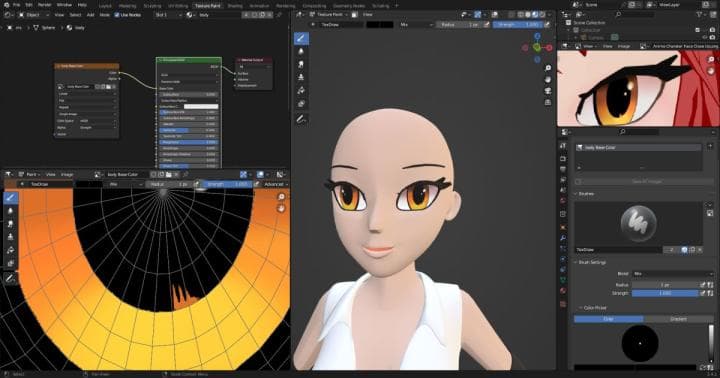Click the Gradient button in Color Picker
The image size is (720, 378).
coord(678,319)
